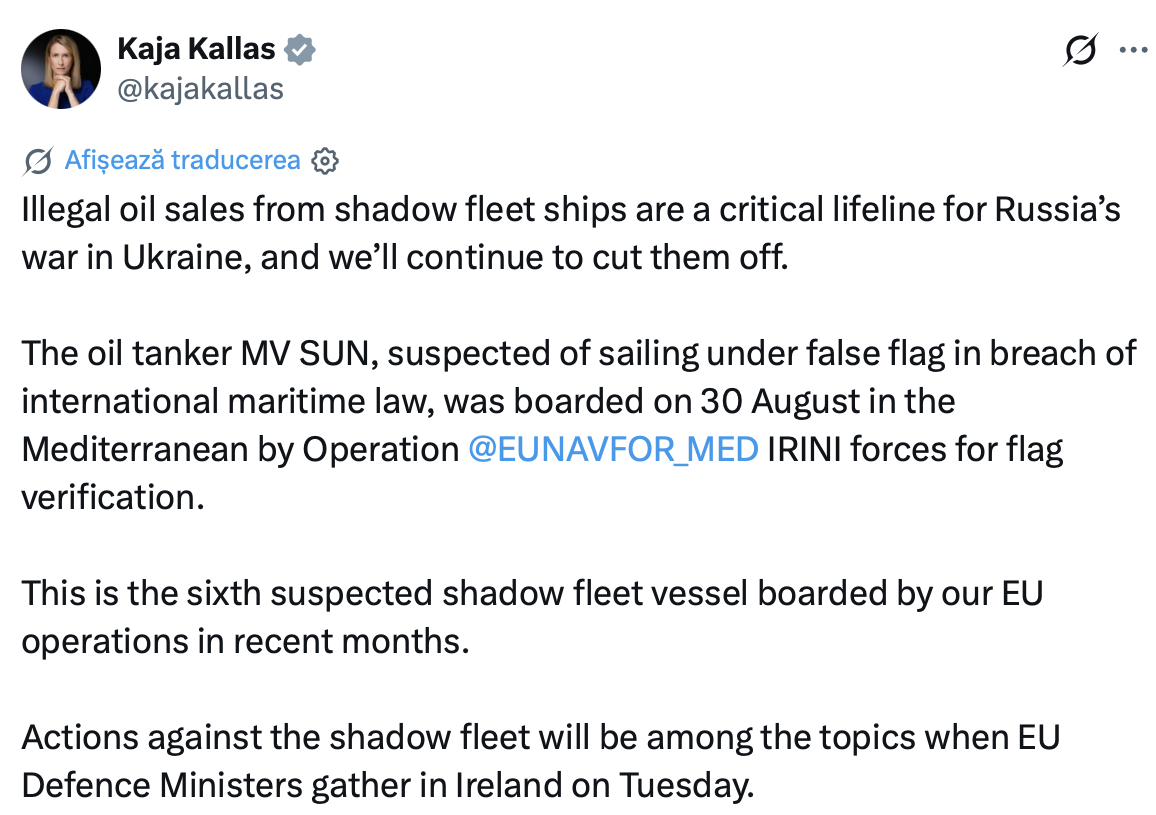Image resolution: width=1156 pixels, height=815 pixels.
Task: Open the three-dot more options menu
Action: click(1133, 50)
